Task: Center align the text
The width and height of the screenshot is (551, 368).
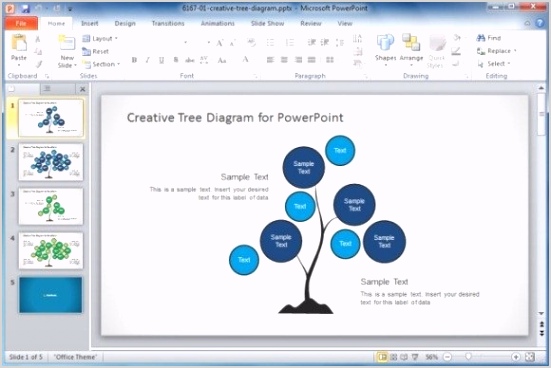Action: coord(284,60)
